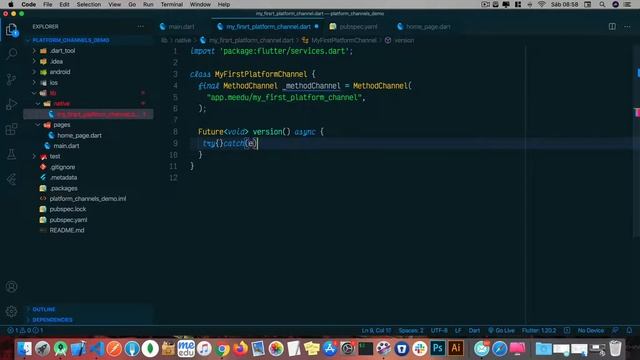Place cursor on line 5 channel name string
This screenshot has width=640, height=360.
[x=284, y=97]
